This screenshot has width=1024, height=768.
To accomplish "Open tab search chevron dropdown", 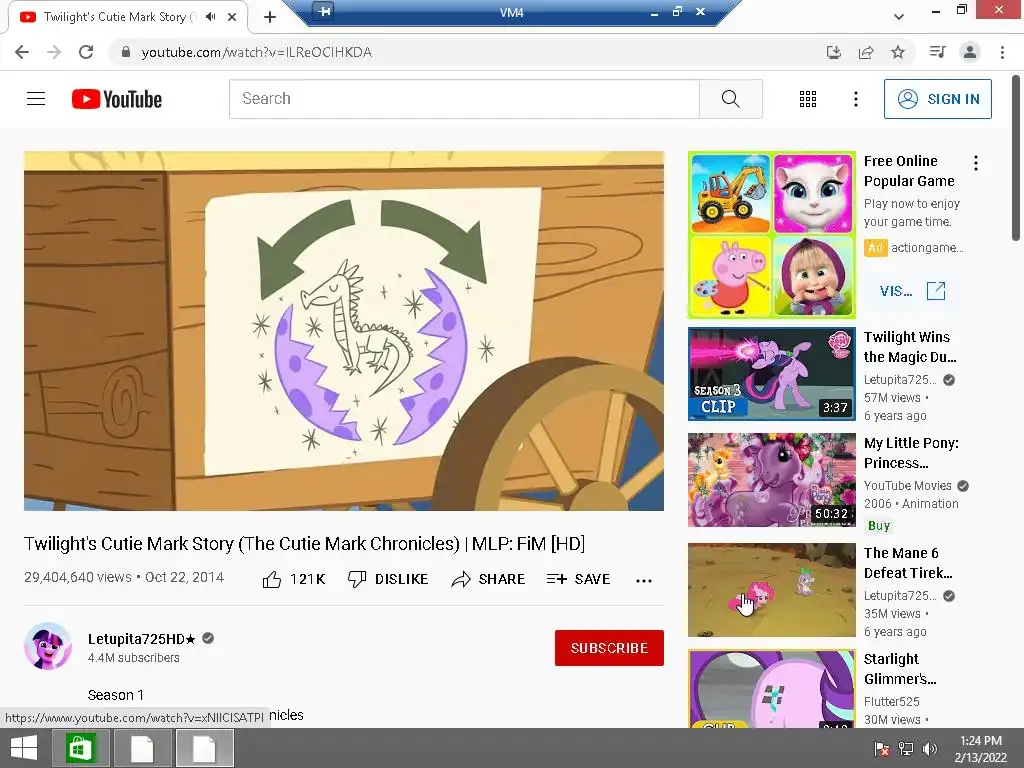I will coord(899,17).
